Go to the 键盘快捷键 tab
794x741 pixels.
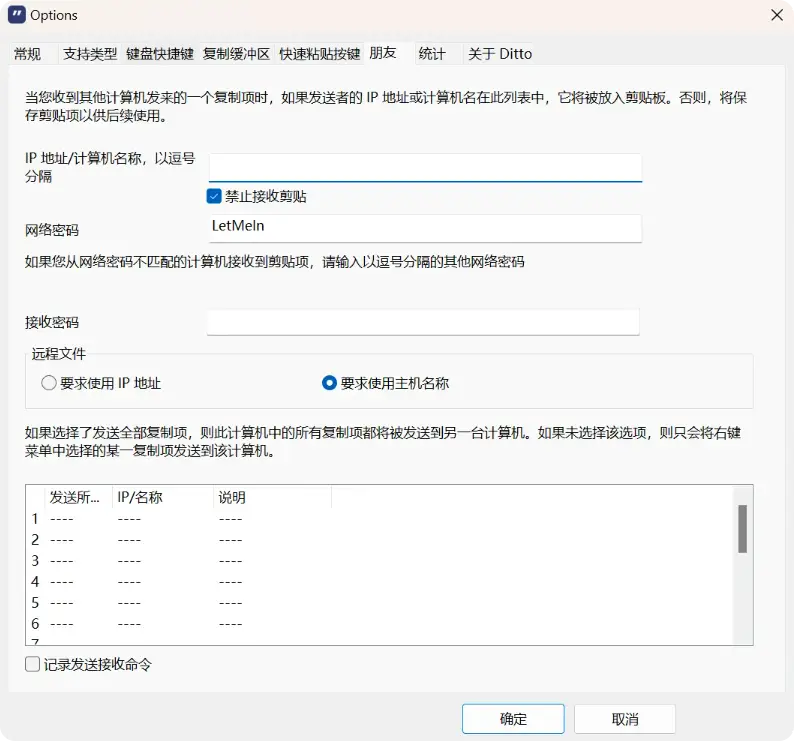tap(160, 54)
